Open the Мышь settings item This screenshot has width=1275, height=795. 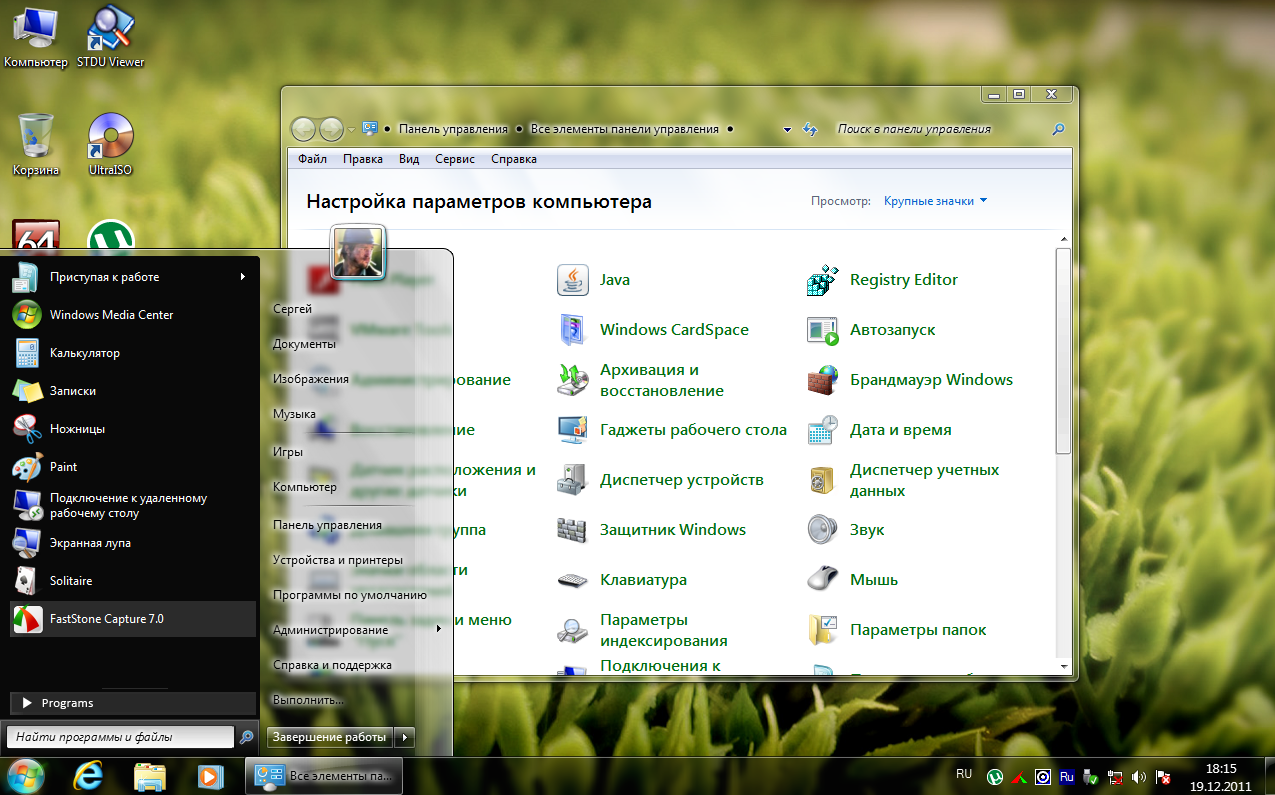point(853,580)
